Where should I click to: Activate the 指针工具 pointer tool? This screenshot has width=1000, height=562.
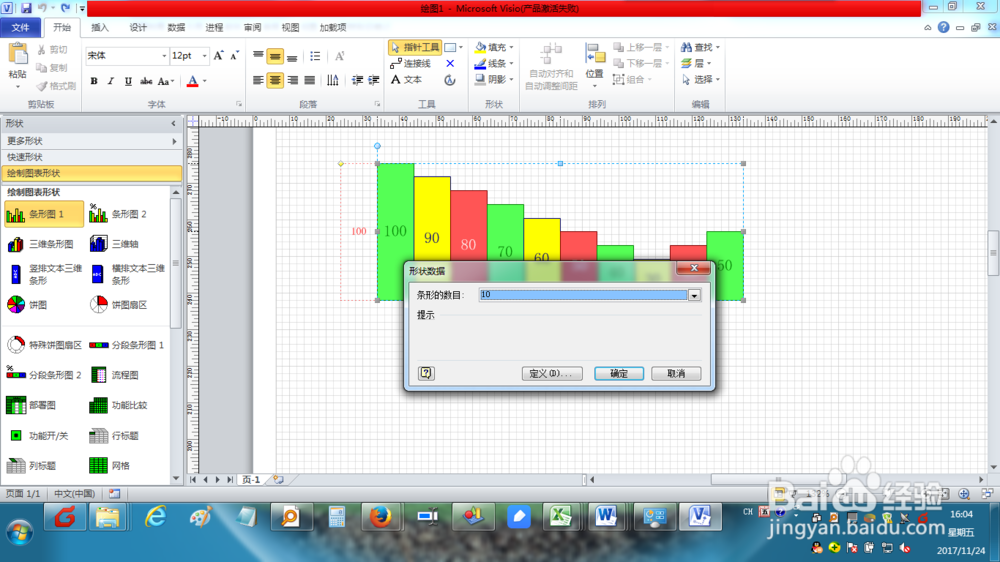[x=415, y=47]
